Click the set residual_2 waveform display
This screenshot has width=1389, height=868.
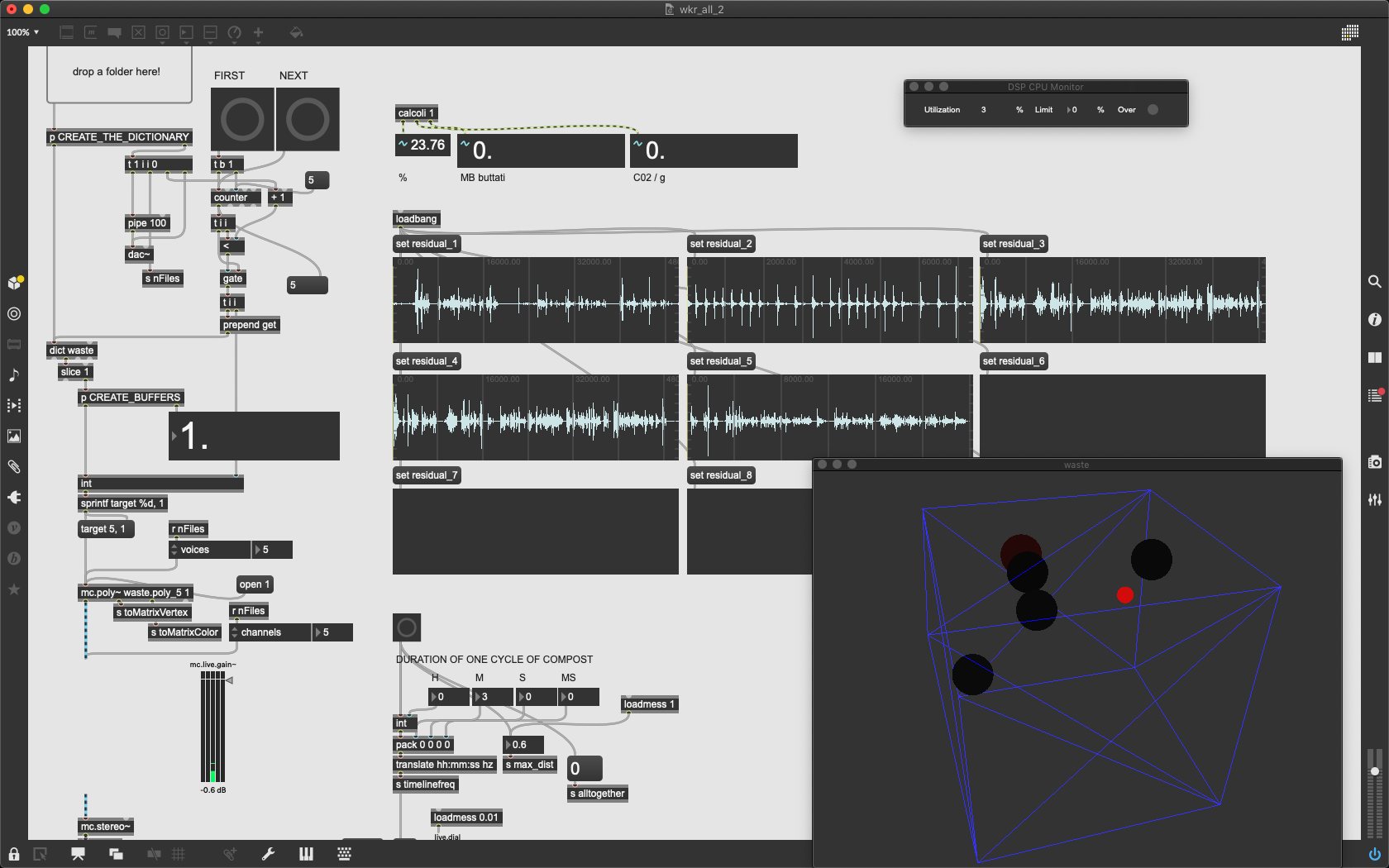(829, 300)
